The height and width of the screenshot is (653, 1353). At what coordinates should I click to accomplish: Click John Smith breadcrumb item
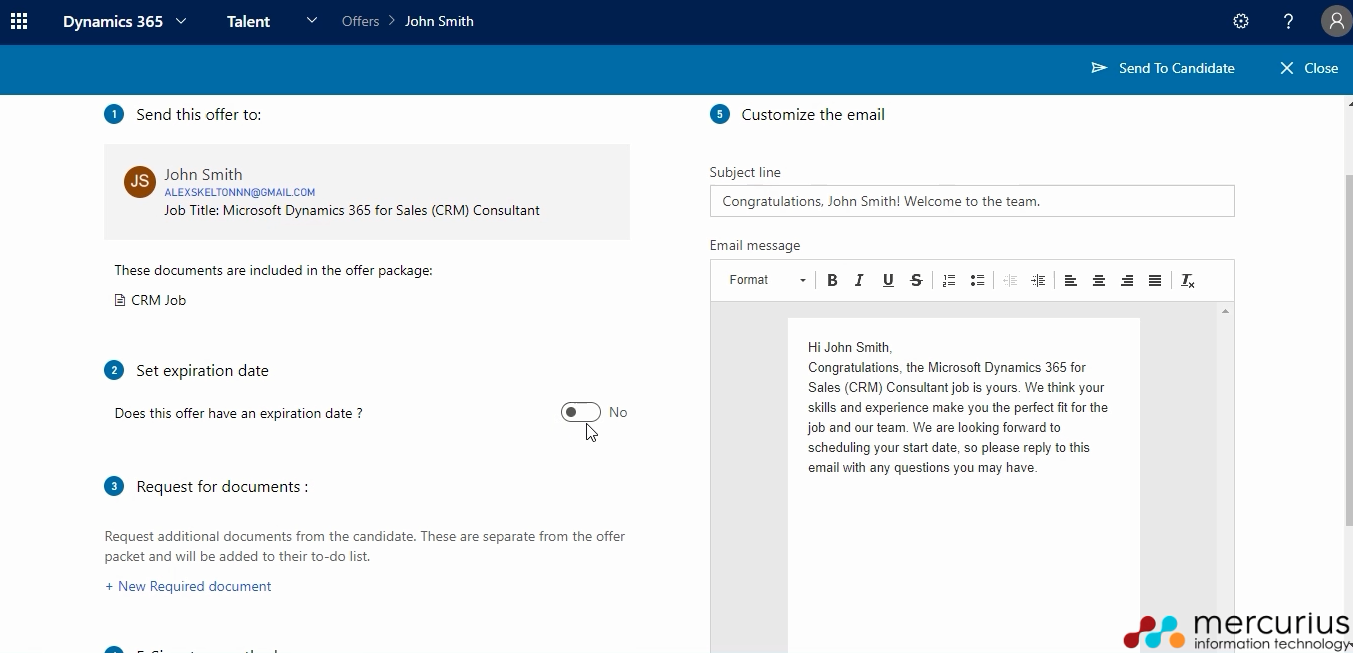[439, 21]
